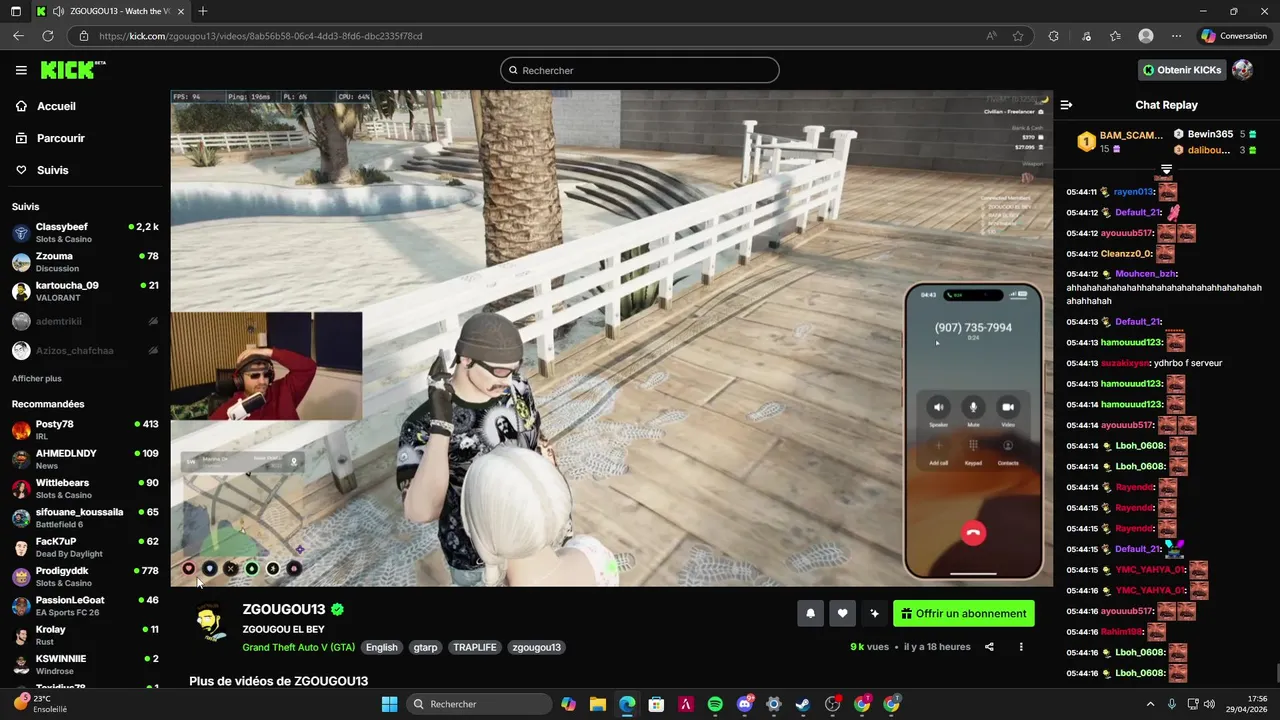Viewport: 1280px width, 720px height.
Task: Focus the Rechercher search field on Kick
Action: coord(640,70)
